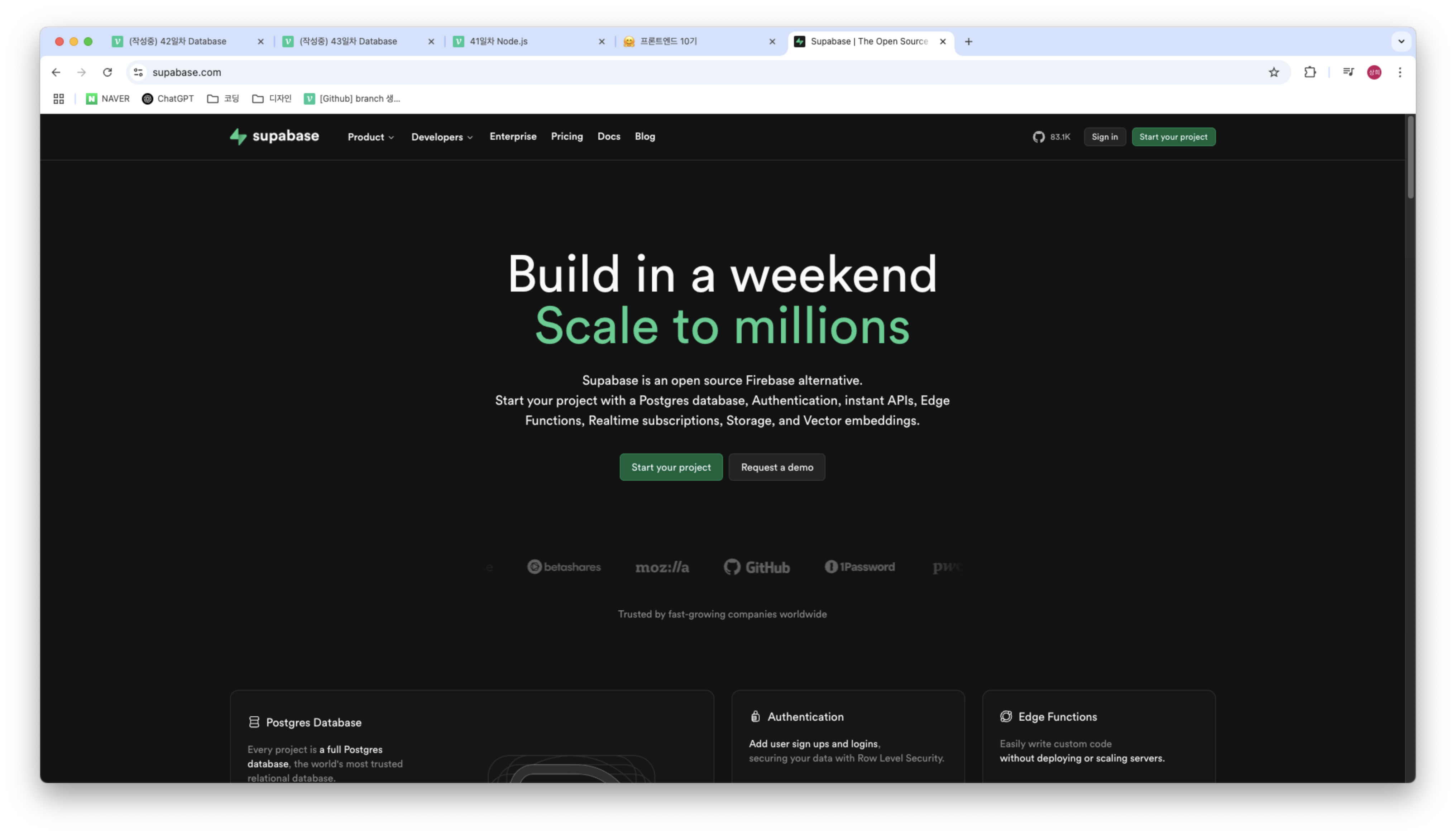Screen dimensions: 1456x836
Task: Click the Supabase logo in the navbar
Action: [274, 137]
